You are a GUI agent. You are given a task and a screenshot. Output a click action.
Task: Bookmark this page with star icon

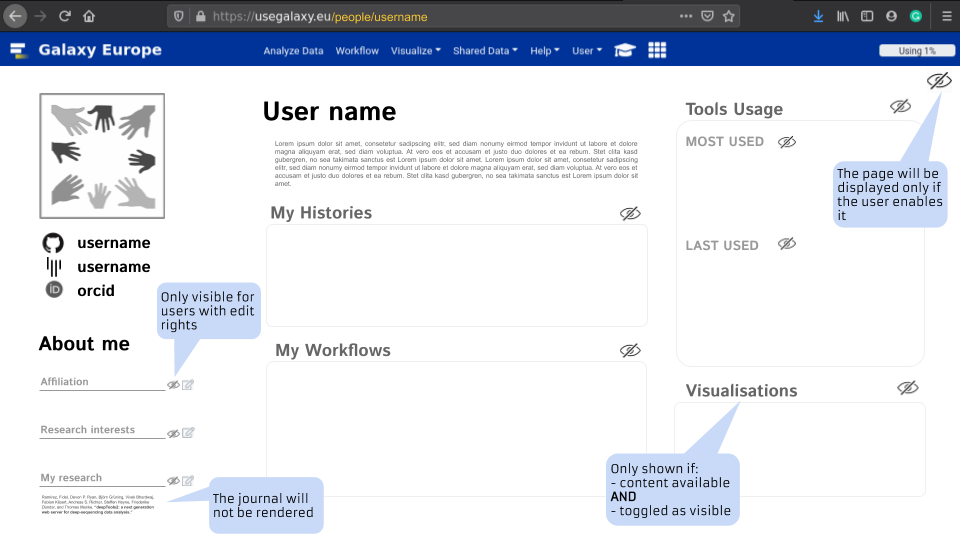[x=729, y=16]
